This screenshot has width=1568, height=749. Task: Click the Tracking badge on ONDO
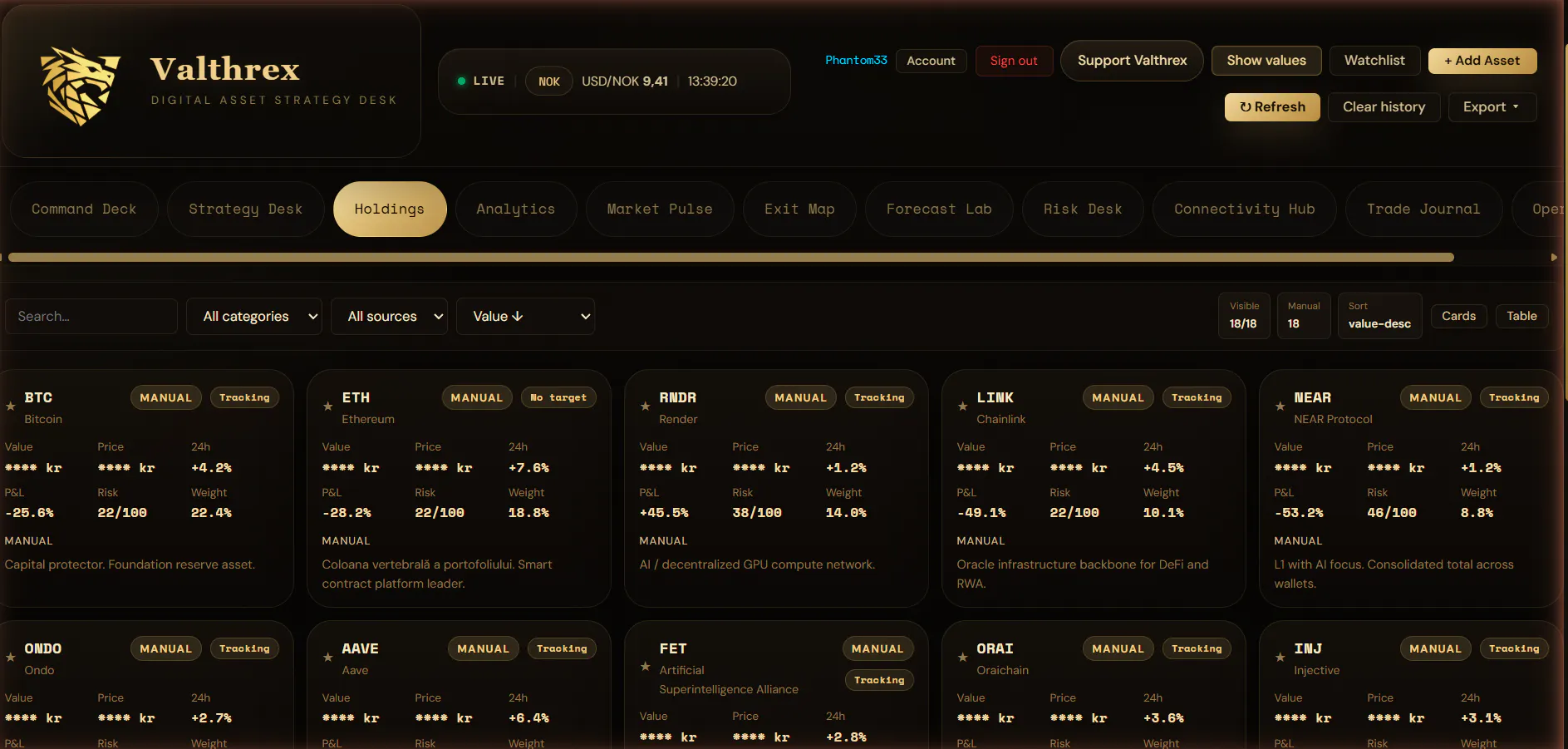244,649
